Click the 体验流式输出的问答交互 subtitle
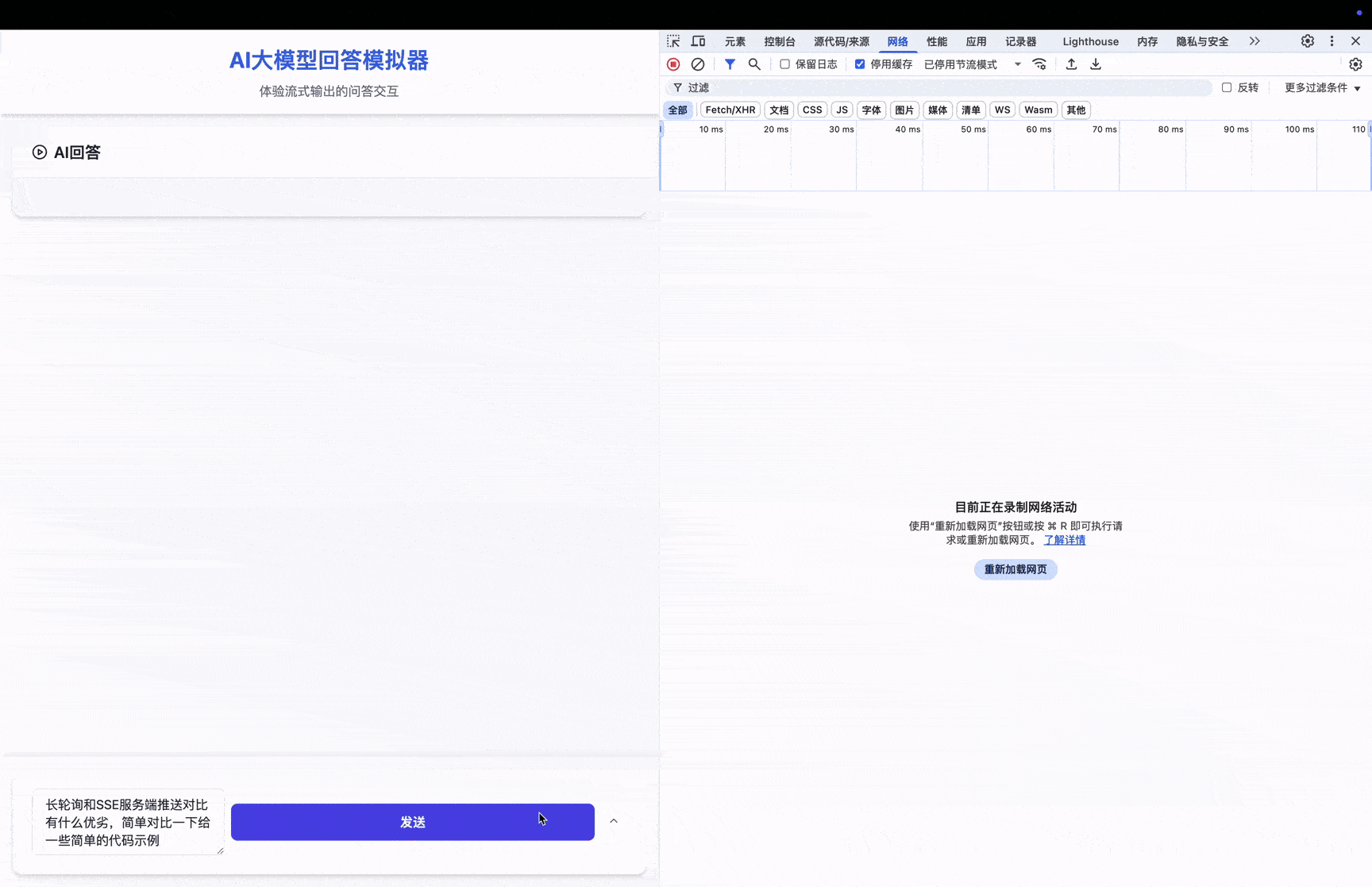The height and width of the screenshot is (887, 1372). pyautogui.click(x=329, y=91)
